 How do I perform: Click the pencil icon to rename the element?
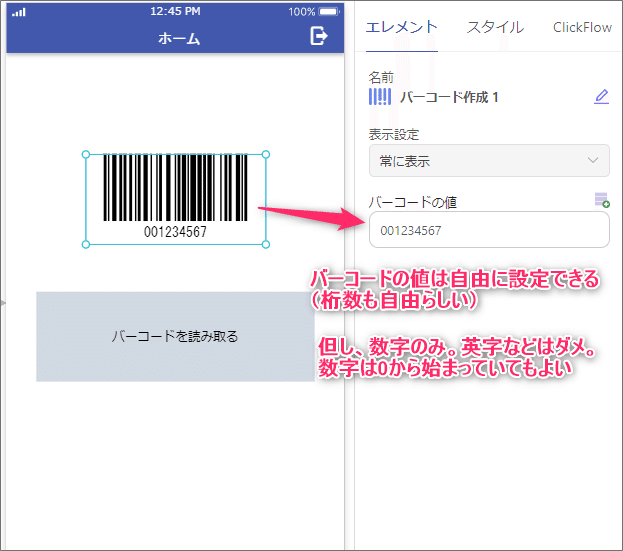[601, 97]
